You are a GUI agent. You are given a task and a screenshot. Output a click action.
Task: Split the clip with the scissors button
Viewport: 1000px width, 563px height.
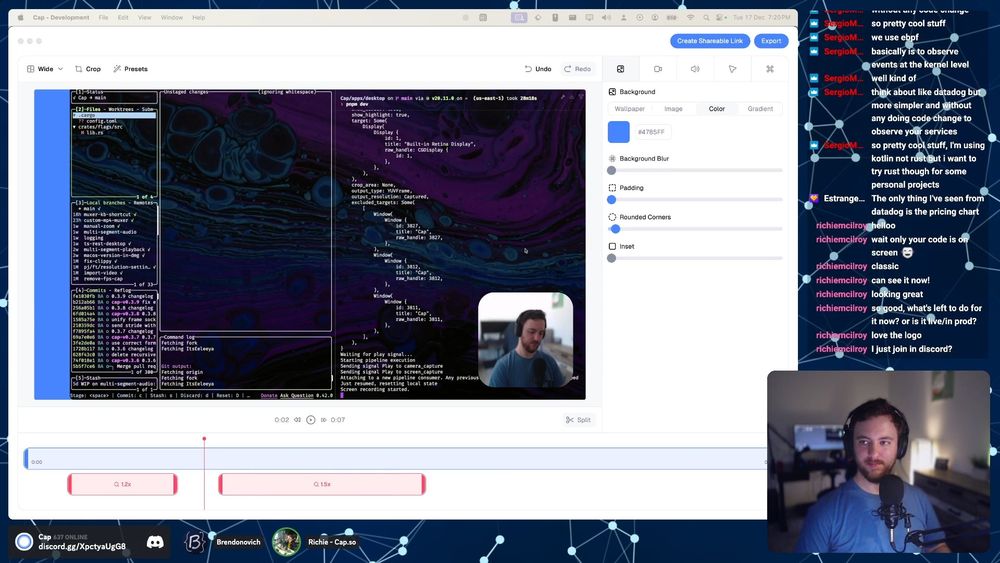click(578, 420)
